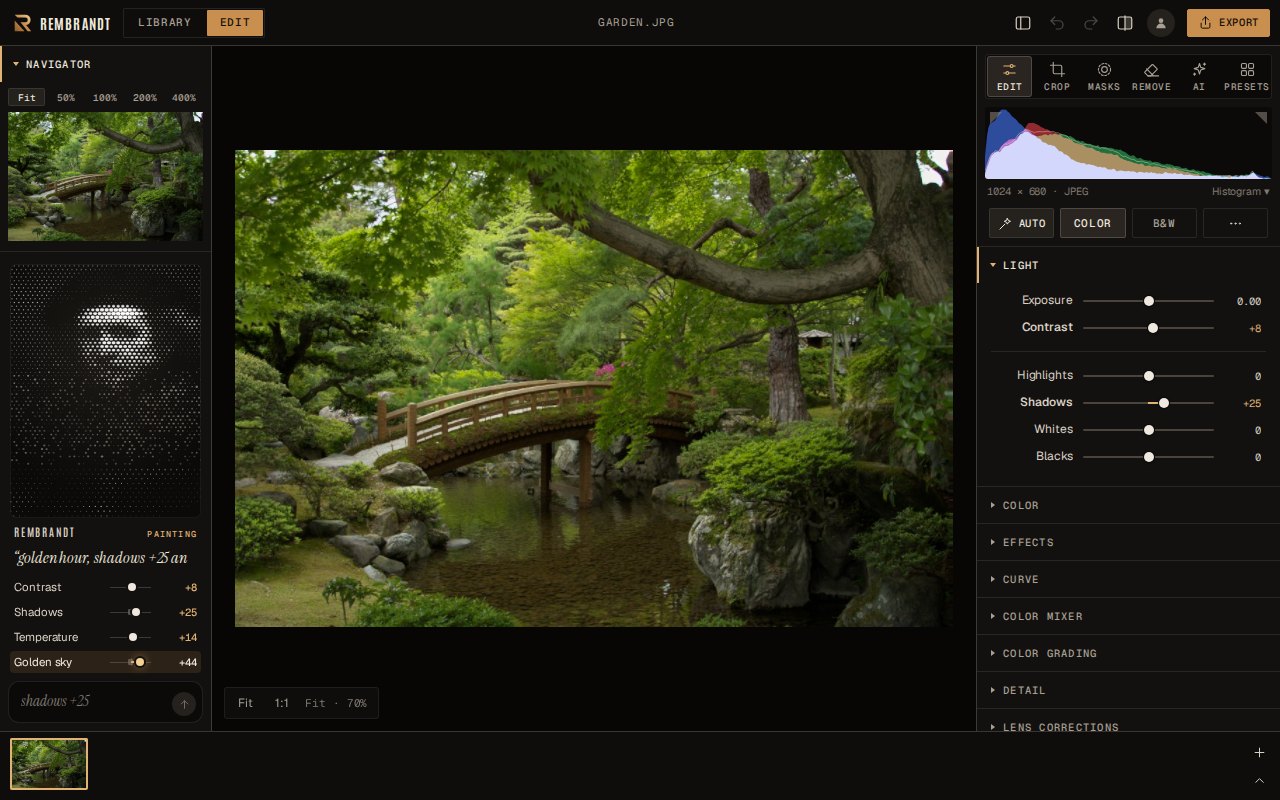The height and width of the screenshot is (800, 1280).
Task: Apply Auto adjustments
Action: pos(1021,223)
